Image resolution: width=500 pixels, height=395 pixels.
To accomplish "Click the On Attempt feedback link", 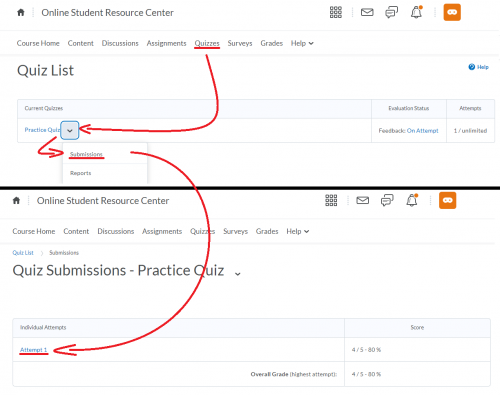I will click(422, 131).
